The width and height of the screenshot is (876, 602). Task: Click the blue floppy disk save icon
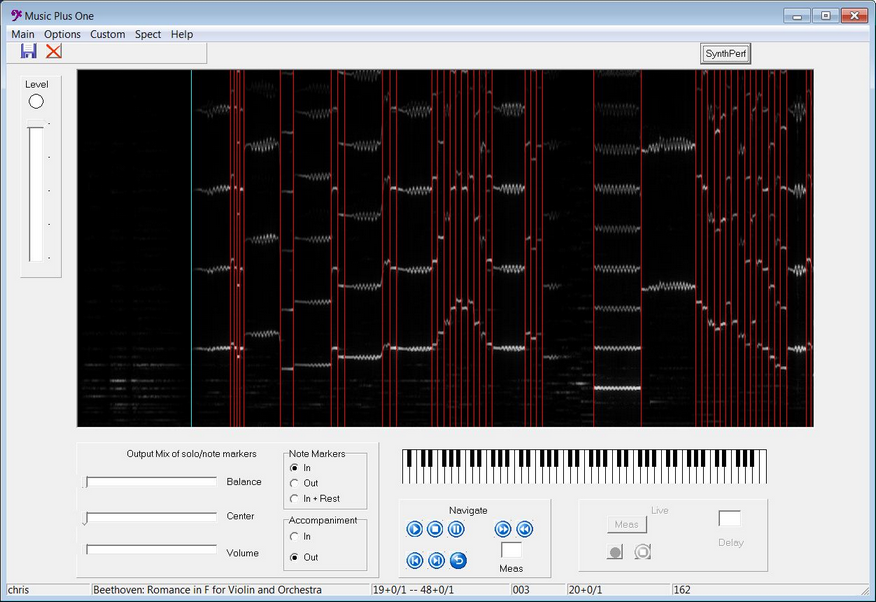pos(28,52)
